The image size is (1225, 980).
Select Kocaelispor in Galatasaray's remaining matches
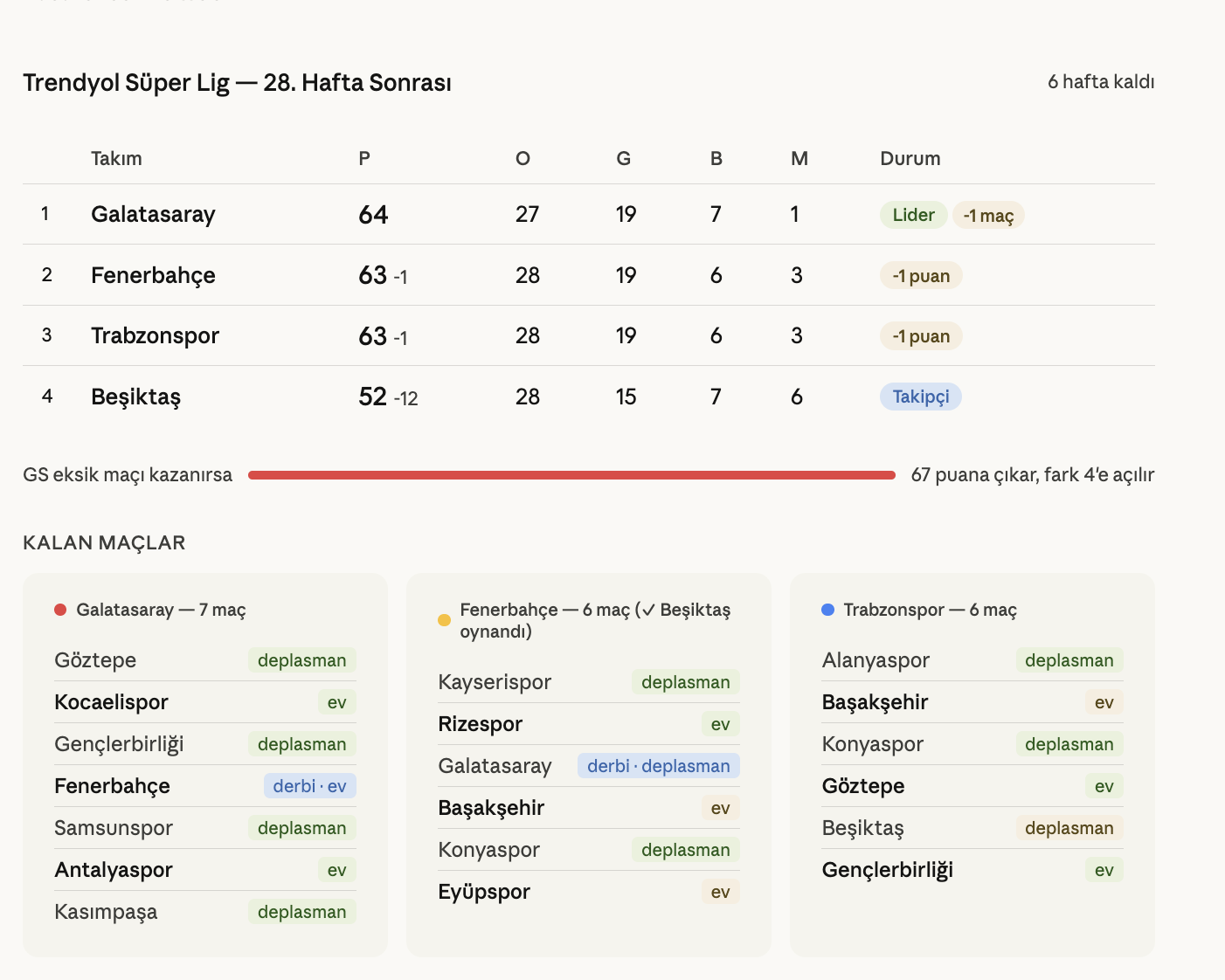tap(111, 702)
